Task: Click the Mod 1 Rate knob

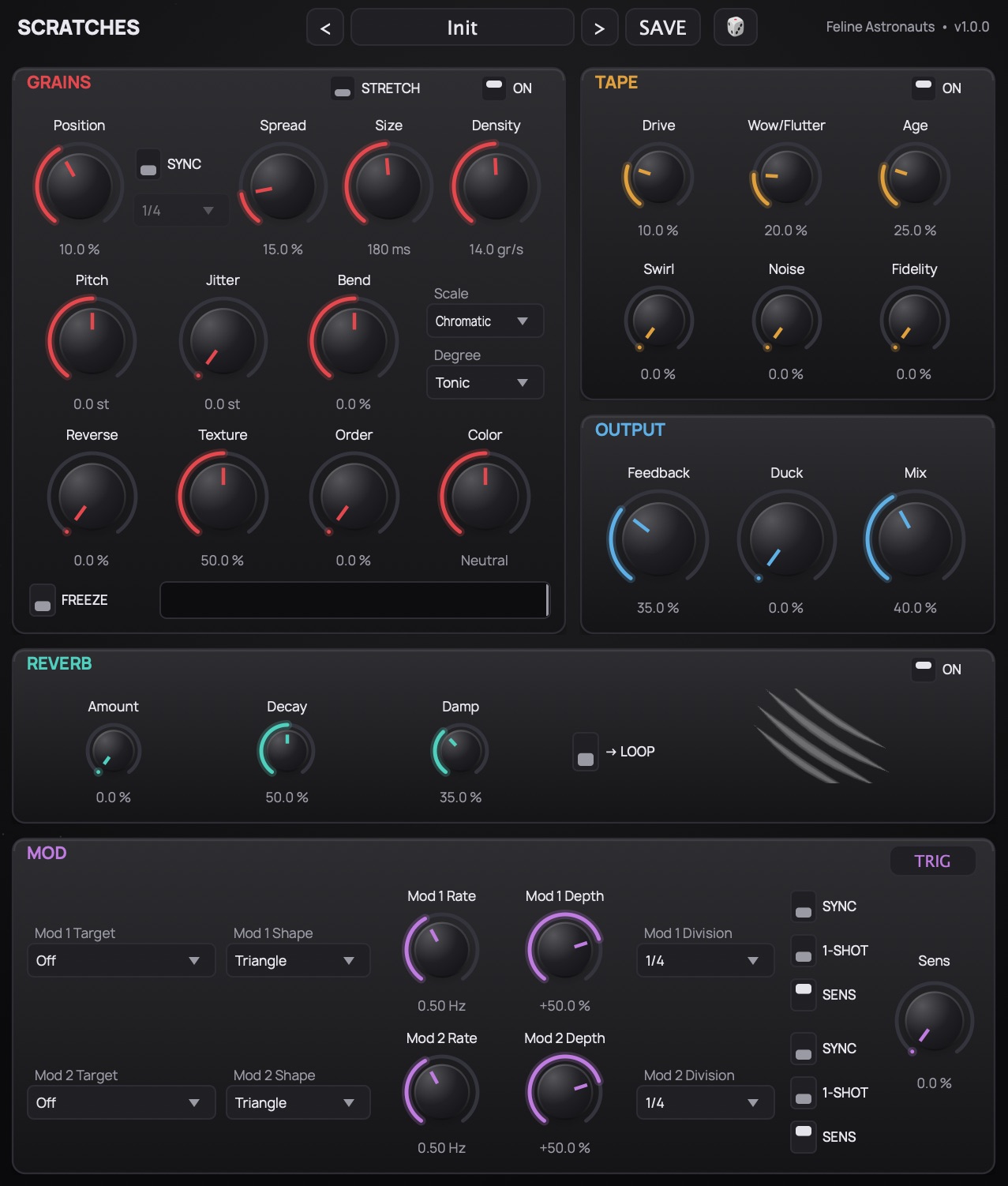Action: (x=441, y=948)
